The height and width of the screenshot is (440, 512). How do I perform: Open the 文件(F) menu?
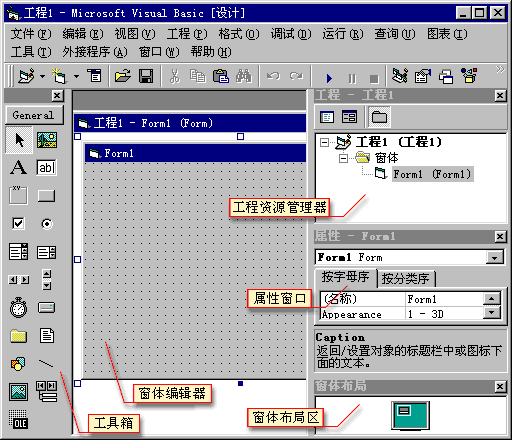click(x=31, y=34)
